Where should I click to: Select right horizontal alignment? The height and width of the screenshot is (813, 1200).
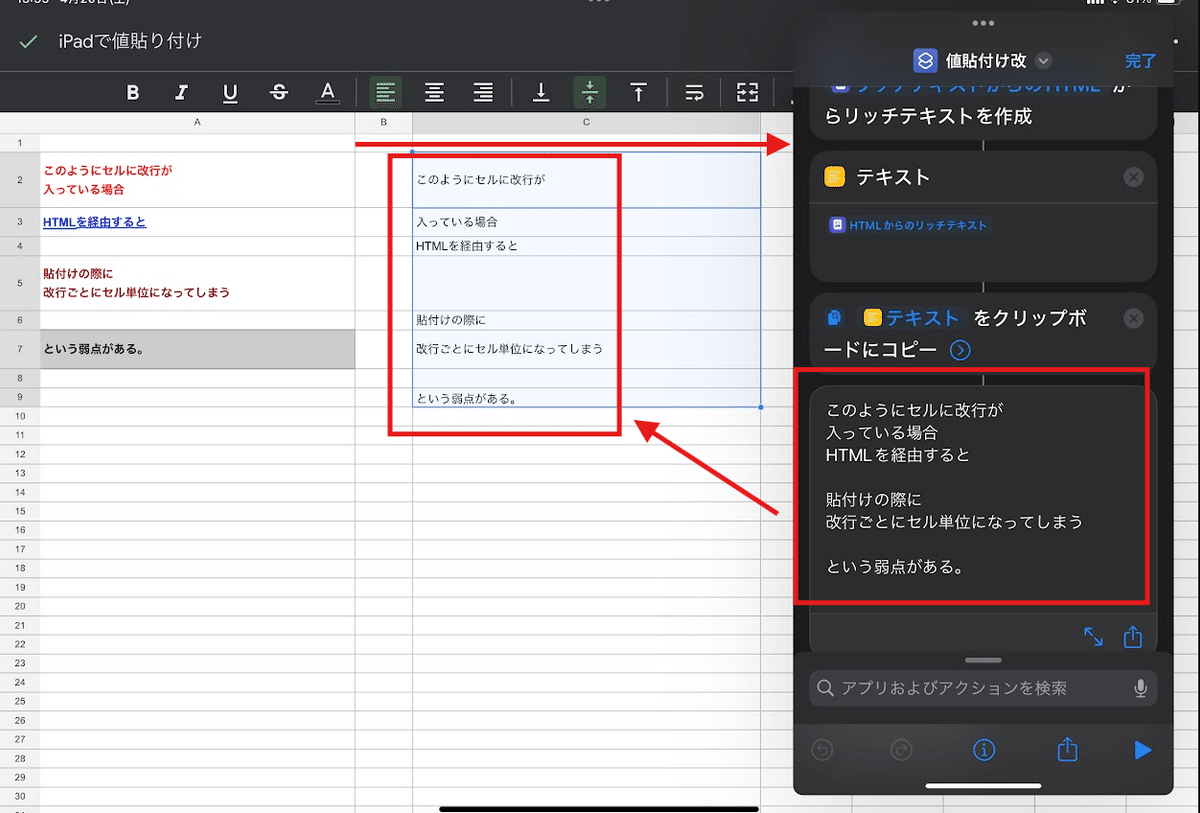click(x=483, y=93)
